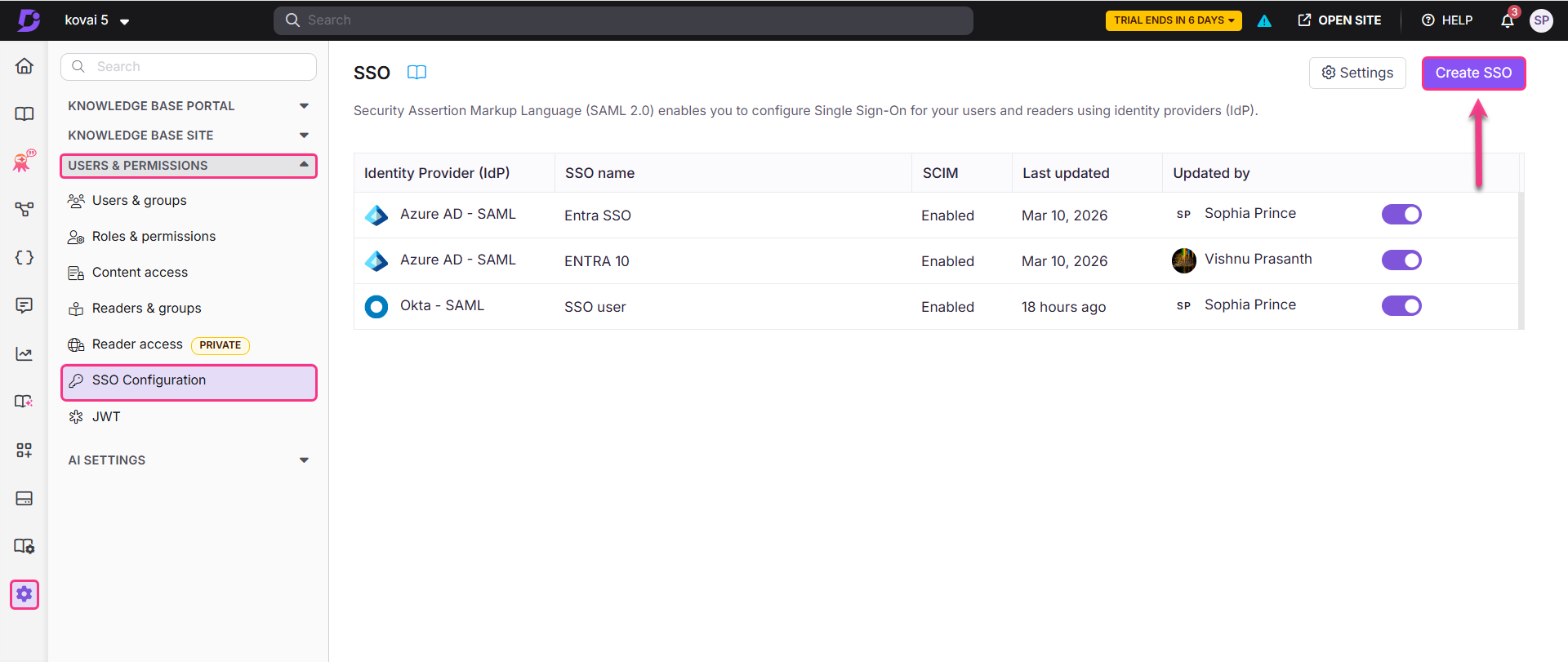Image resolution: width=1568 pixels, height=662 pixels.
Task: Click the top global Search field
Action: point(623,20)
